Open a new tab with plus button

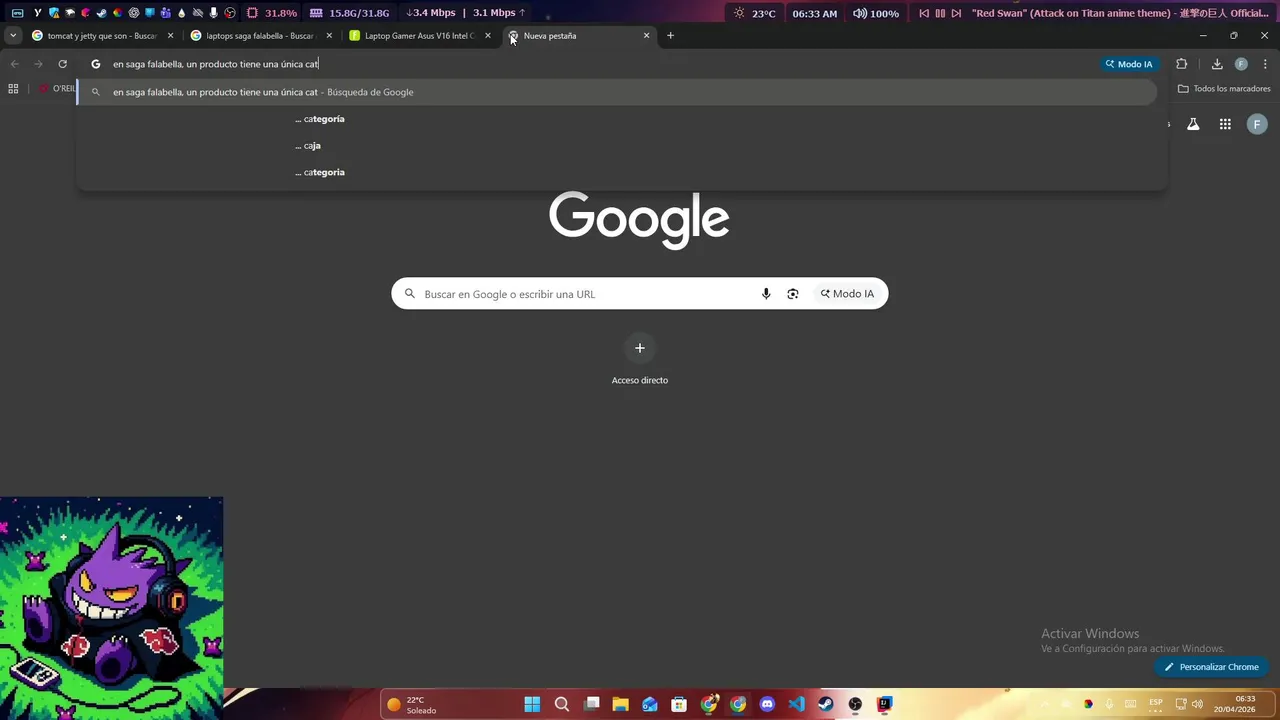pyautogui.click(x=670, y=36)
